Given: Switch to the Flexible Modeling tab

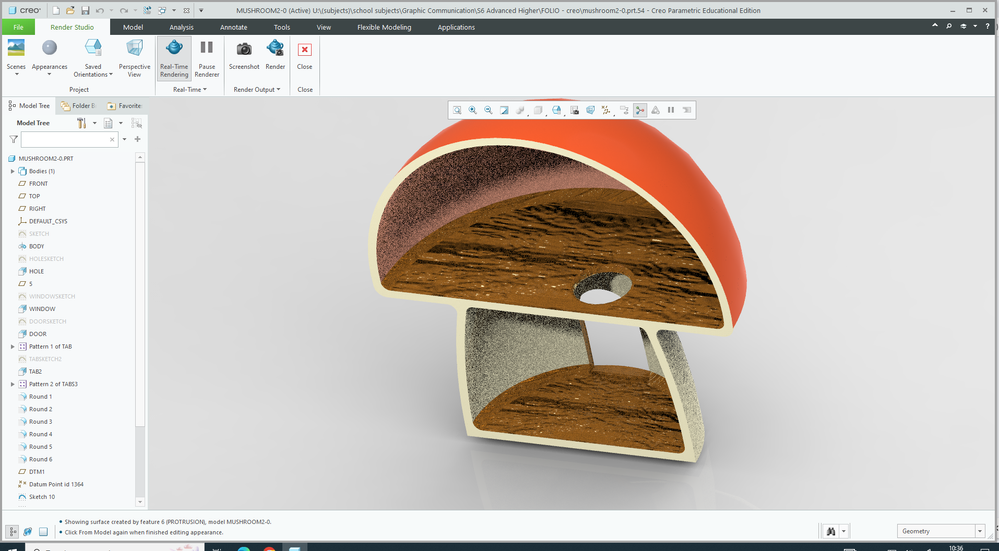Looking at the screenshot, I should (384, 27).
